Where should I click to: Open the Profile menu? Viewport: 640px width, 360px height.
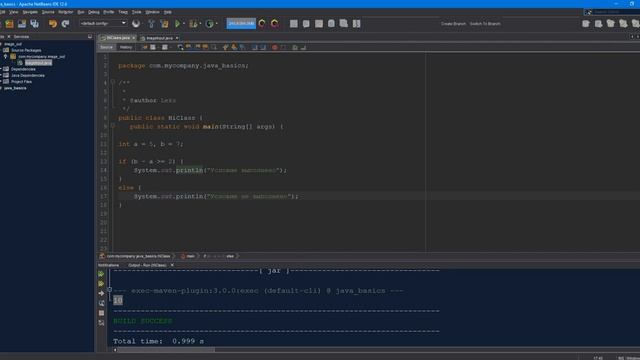(109, 12)
